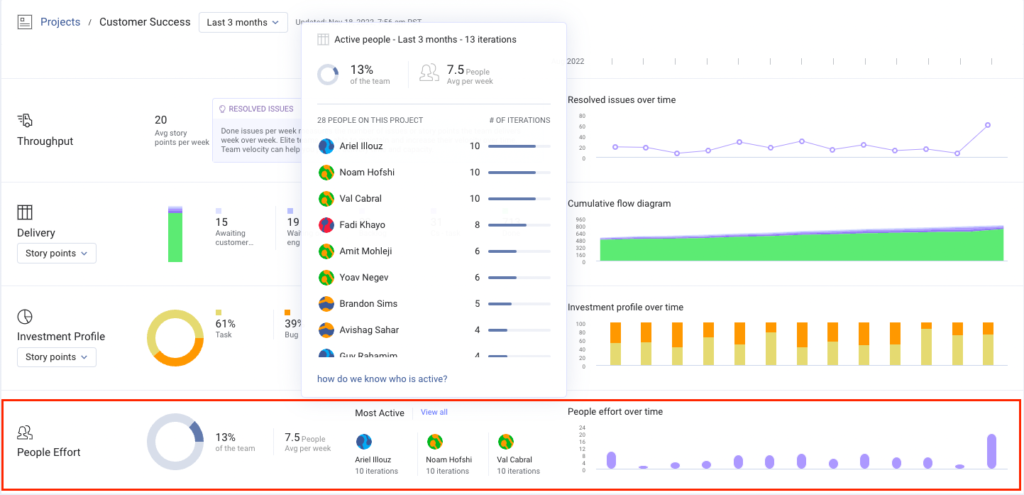Click Noam Hofshi avatar under Most Active
This screenshot has width=1024, height=495.
436,441
